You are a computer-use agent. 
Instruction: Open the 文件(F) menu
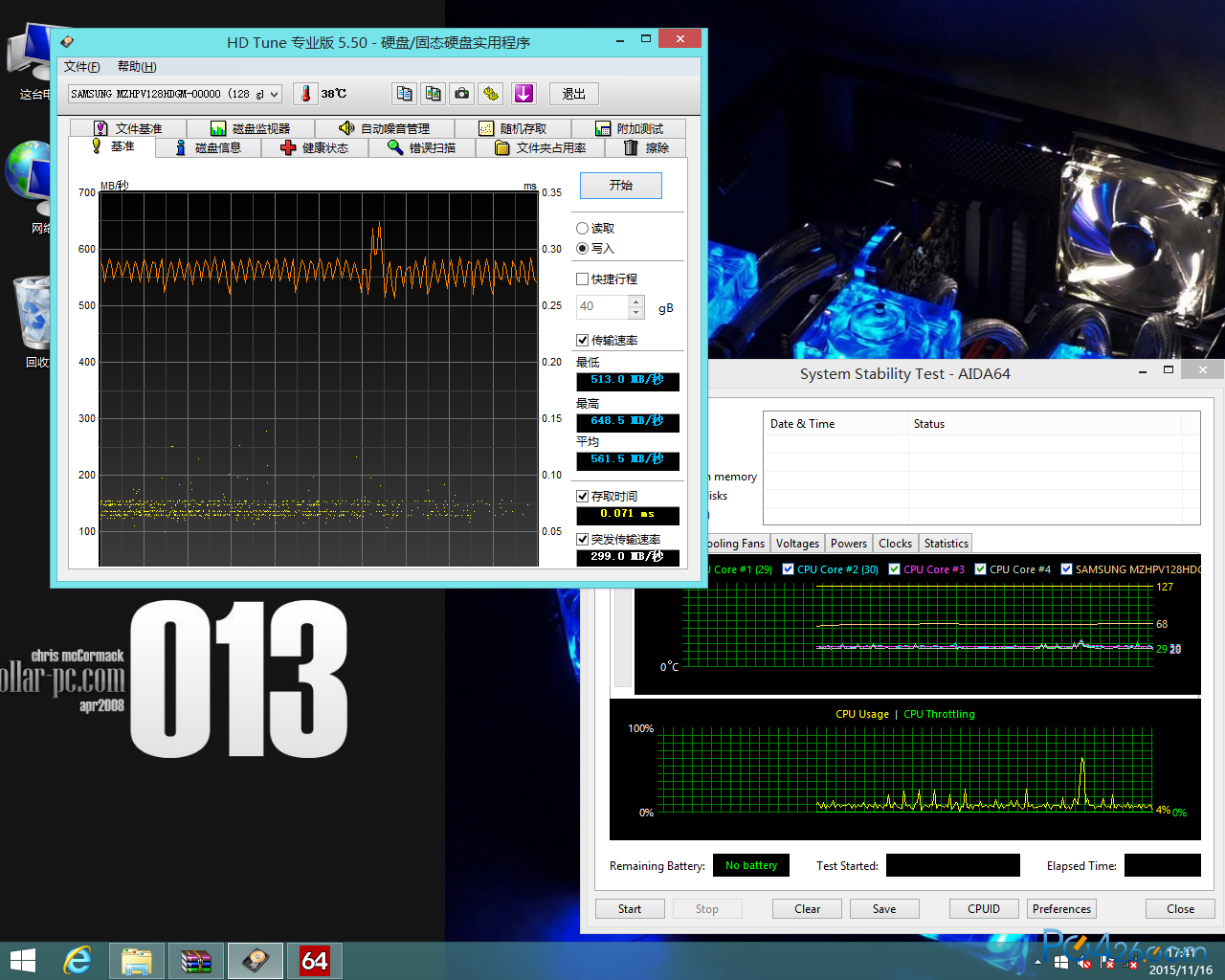coord(81,66)
